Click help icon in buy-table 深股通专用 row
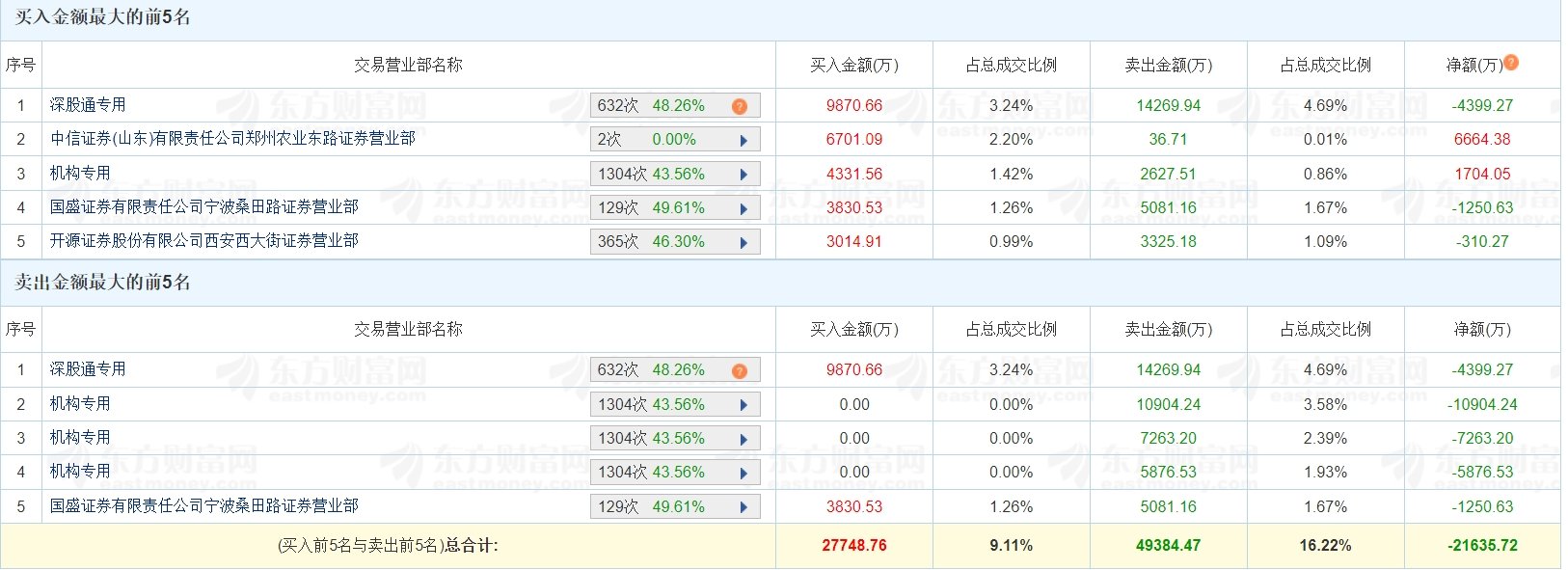The width and height of the screenshot is (1568, 570). pyautogui.click(x=740, y=106)
